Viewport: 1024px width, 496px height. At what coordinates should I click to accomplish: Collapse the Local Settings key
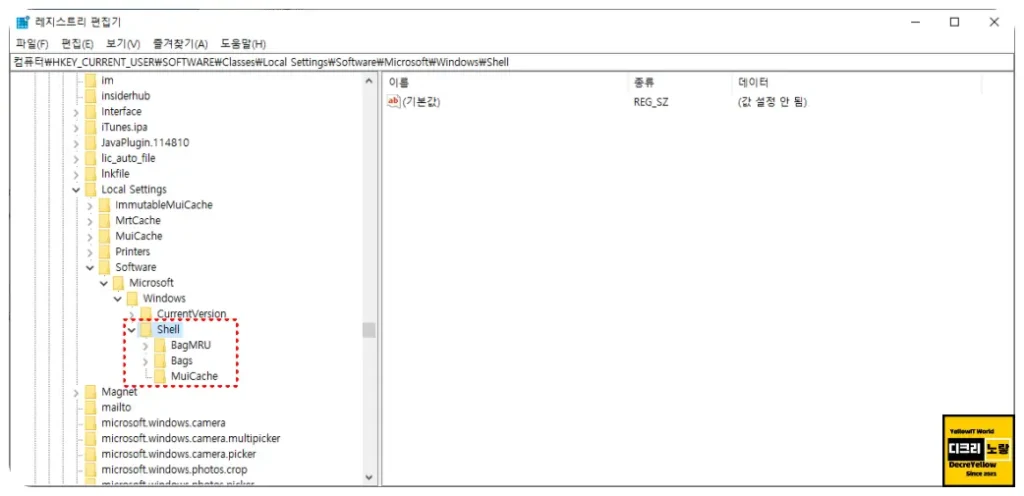click(x=76, y=190)
